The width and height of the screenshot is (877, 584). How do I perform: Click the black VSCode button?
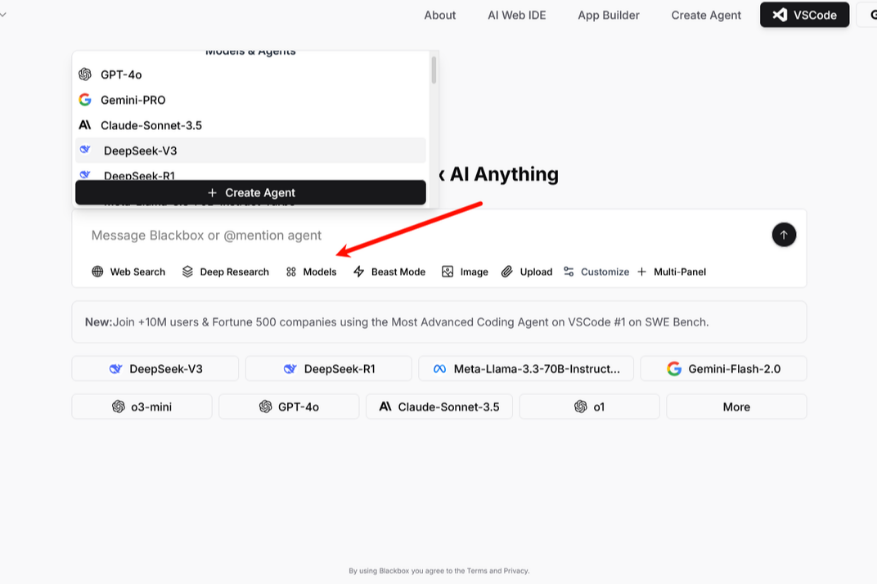tap(804, 15)
